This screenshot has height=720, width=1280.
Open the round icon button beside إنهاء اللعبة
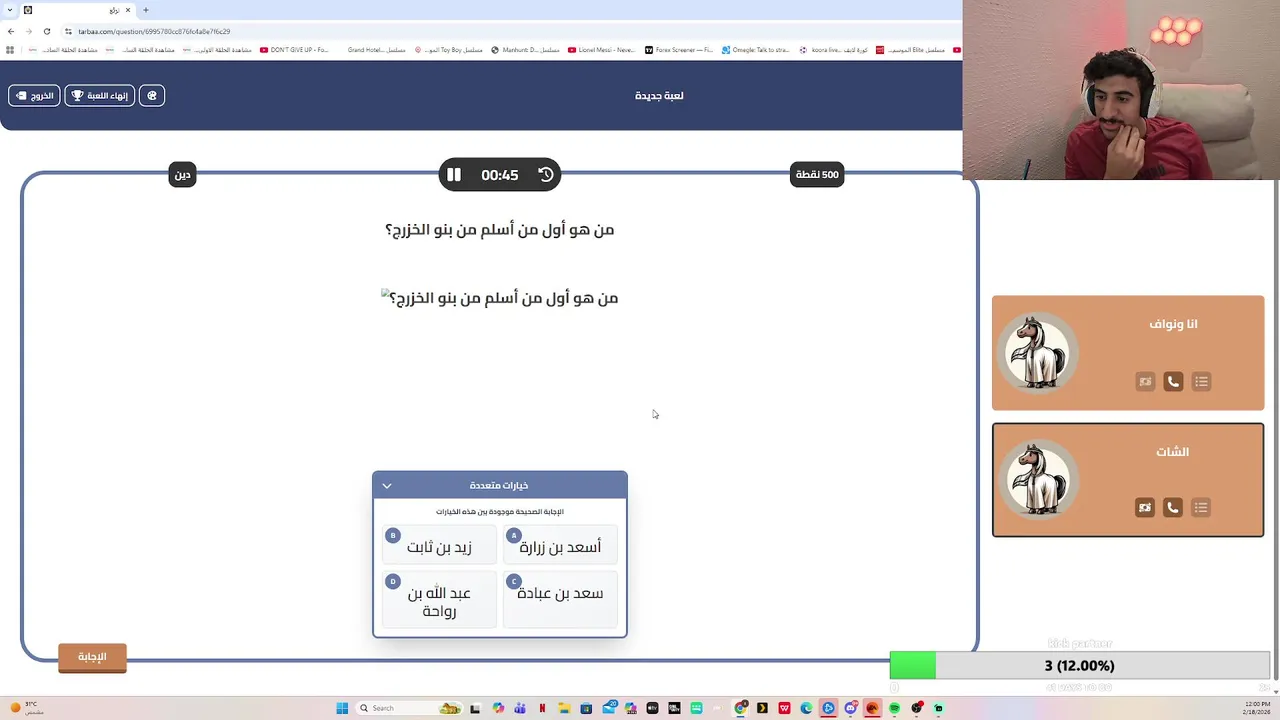coord(152,96)
